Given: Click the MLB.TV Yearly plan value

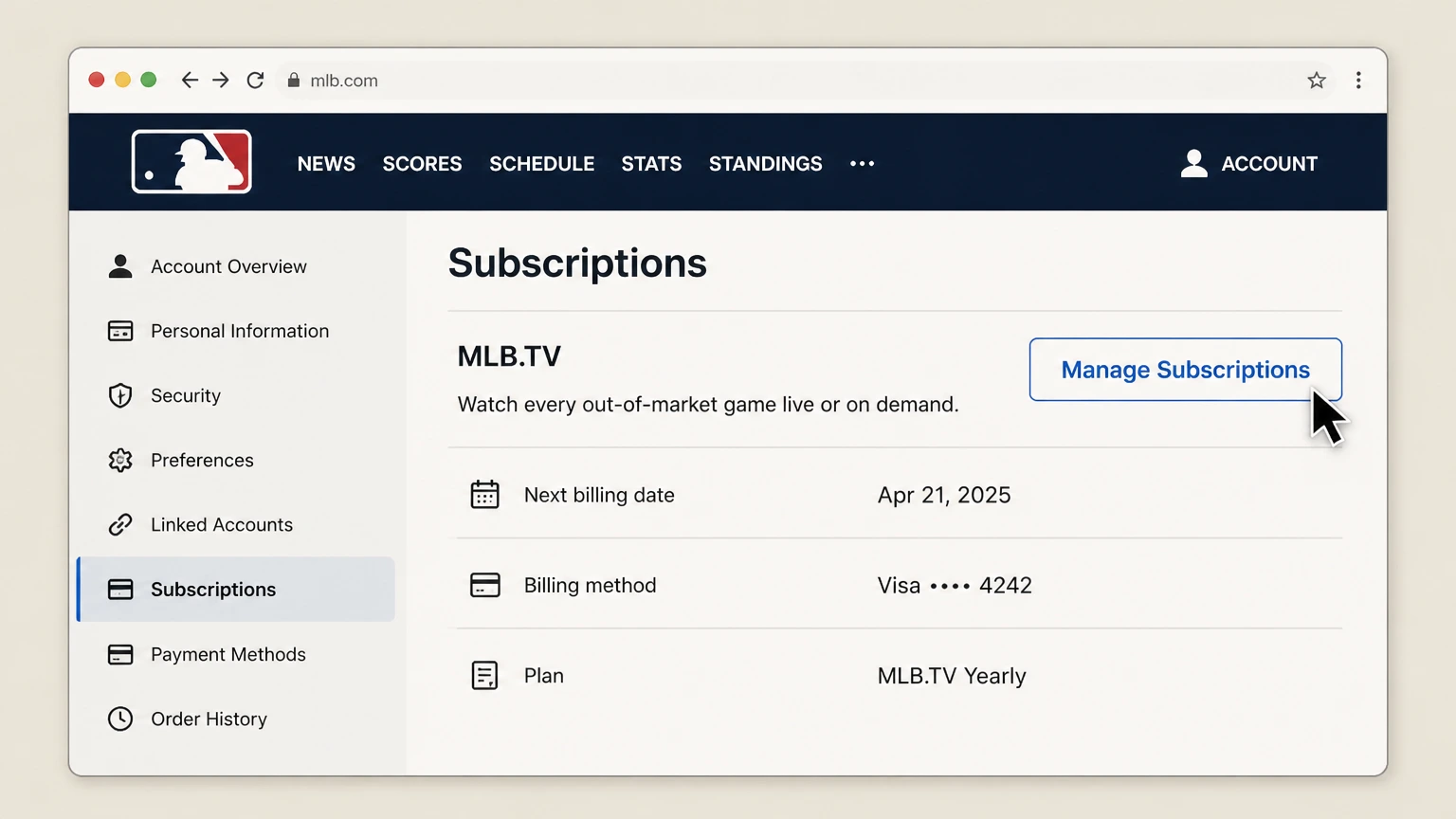Looking at the screenshot, I should (952, 676).
